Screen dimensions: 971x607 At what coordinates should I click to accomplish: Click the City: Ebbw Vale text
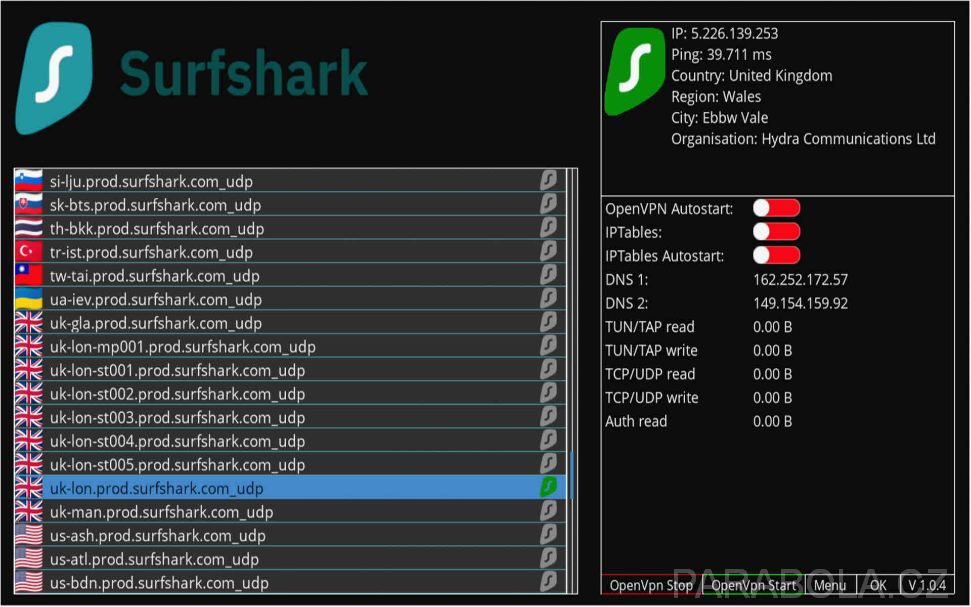click(720, 118)
